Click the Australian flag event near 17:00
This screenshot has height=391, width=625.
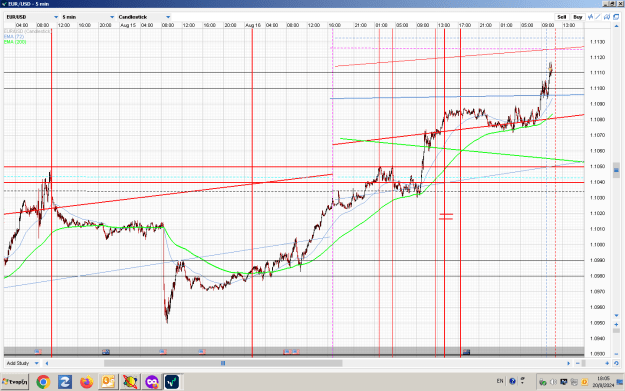pyautogui.click(x=466, y=352)
